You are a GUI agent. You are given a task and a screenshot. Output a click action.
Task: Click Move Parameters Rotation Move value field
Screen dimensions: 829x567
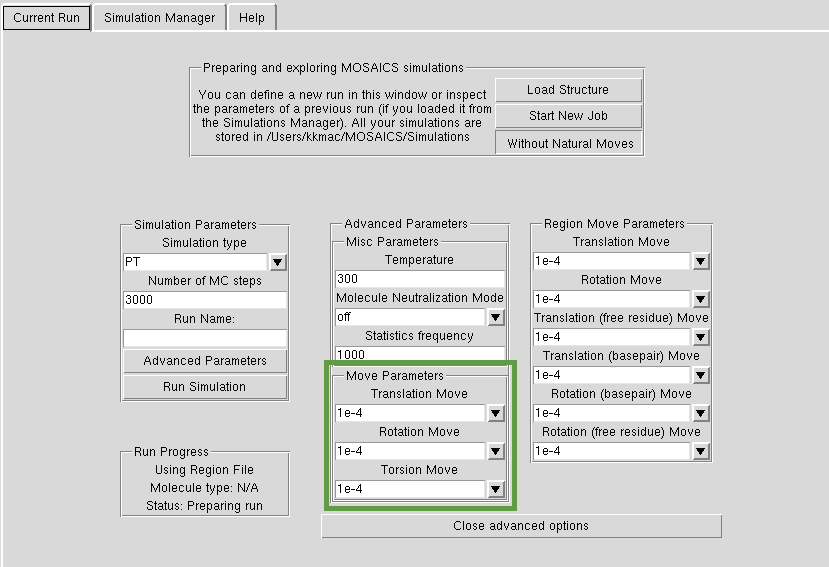[x=411, y=451]
